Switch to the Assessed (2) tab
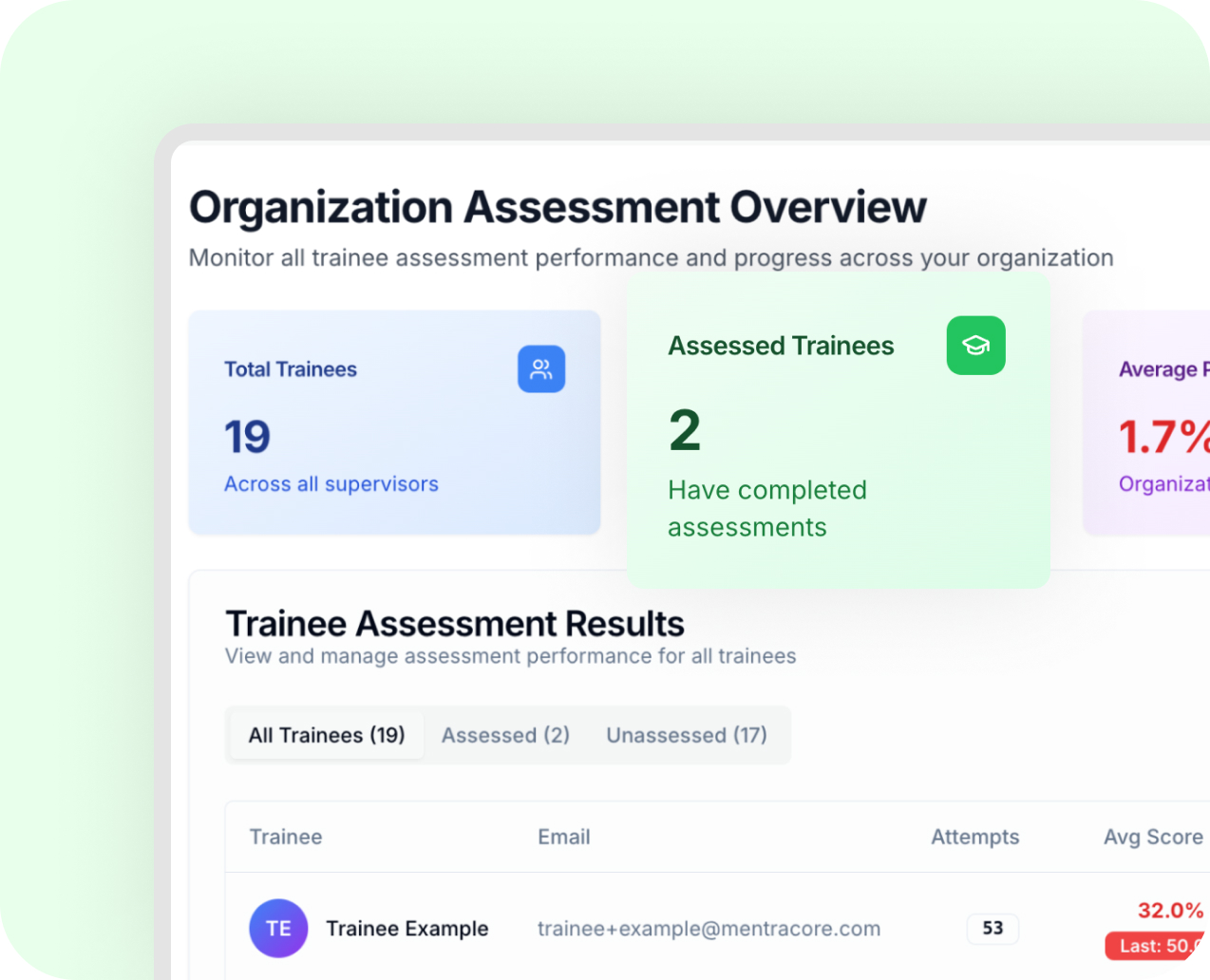The height and width of the screenshot is (980, 1210). tap(505, 735)
